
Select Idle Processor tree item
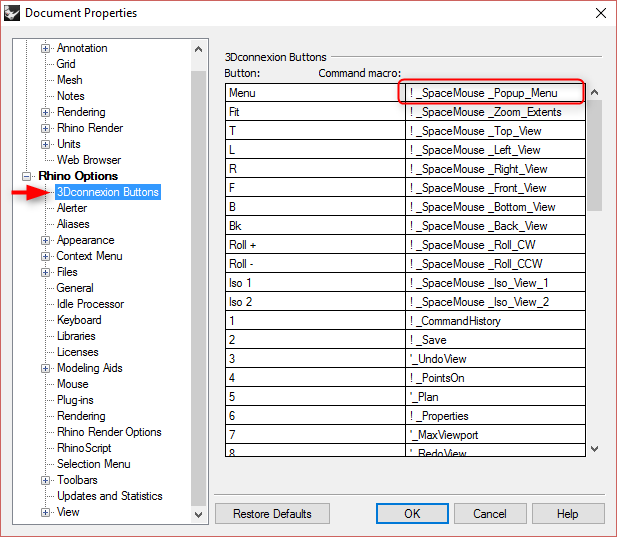click(91, 304)
